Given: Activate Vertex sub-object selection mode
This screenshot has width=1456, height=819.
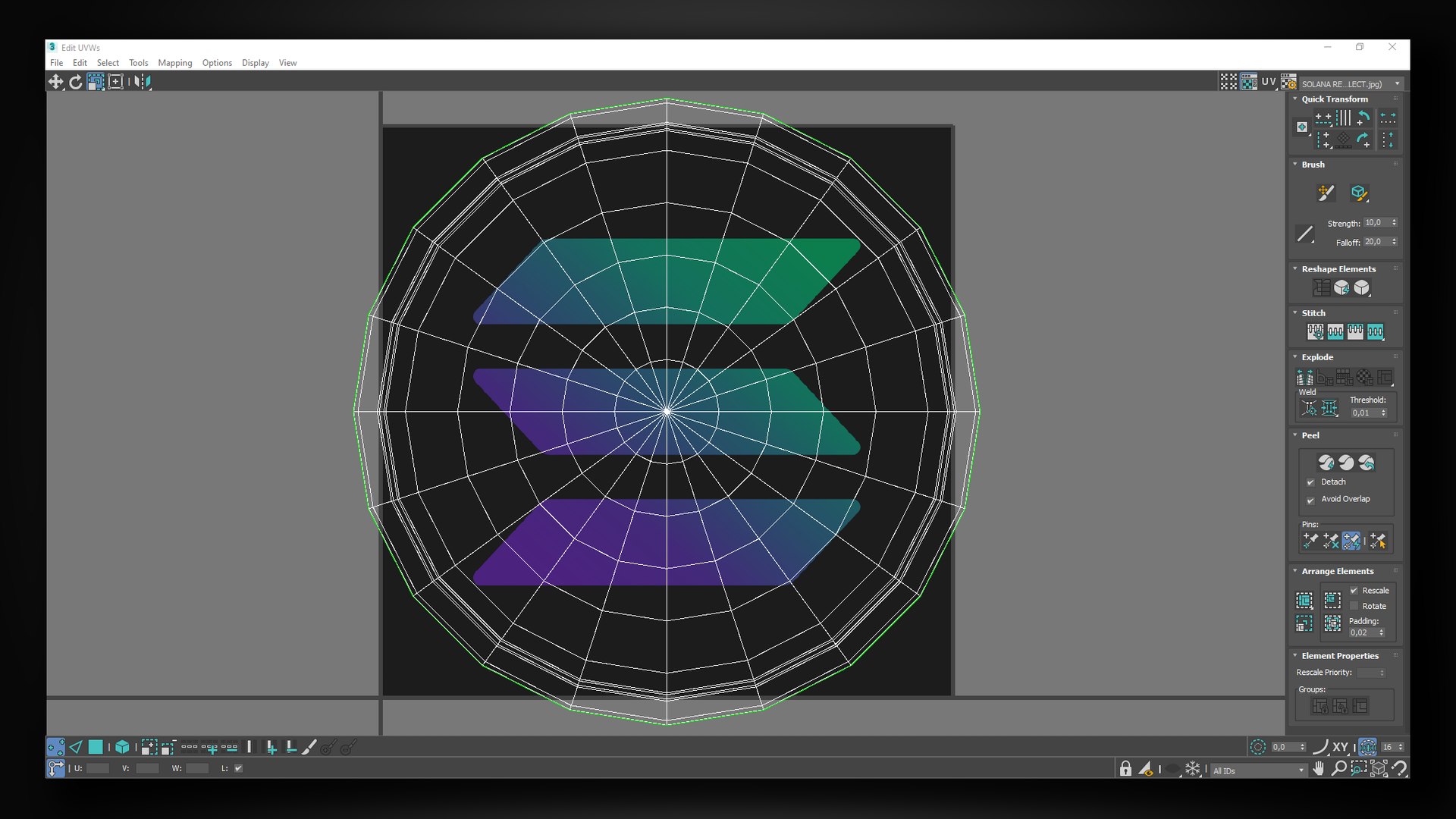Looking at the screenshot, I should coord(55,747).
